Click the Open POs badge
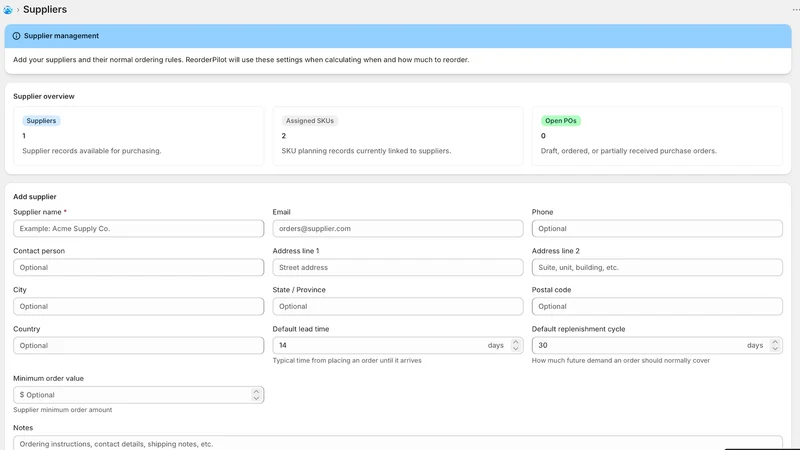The image size is (800, 450). [561, 121]
